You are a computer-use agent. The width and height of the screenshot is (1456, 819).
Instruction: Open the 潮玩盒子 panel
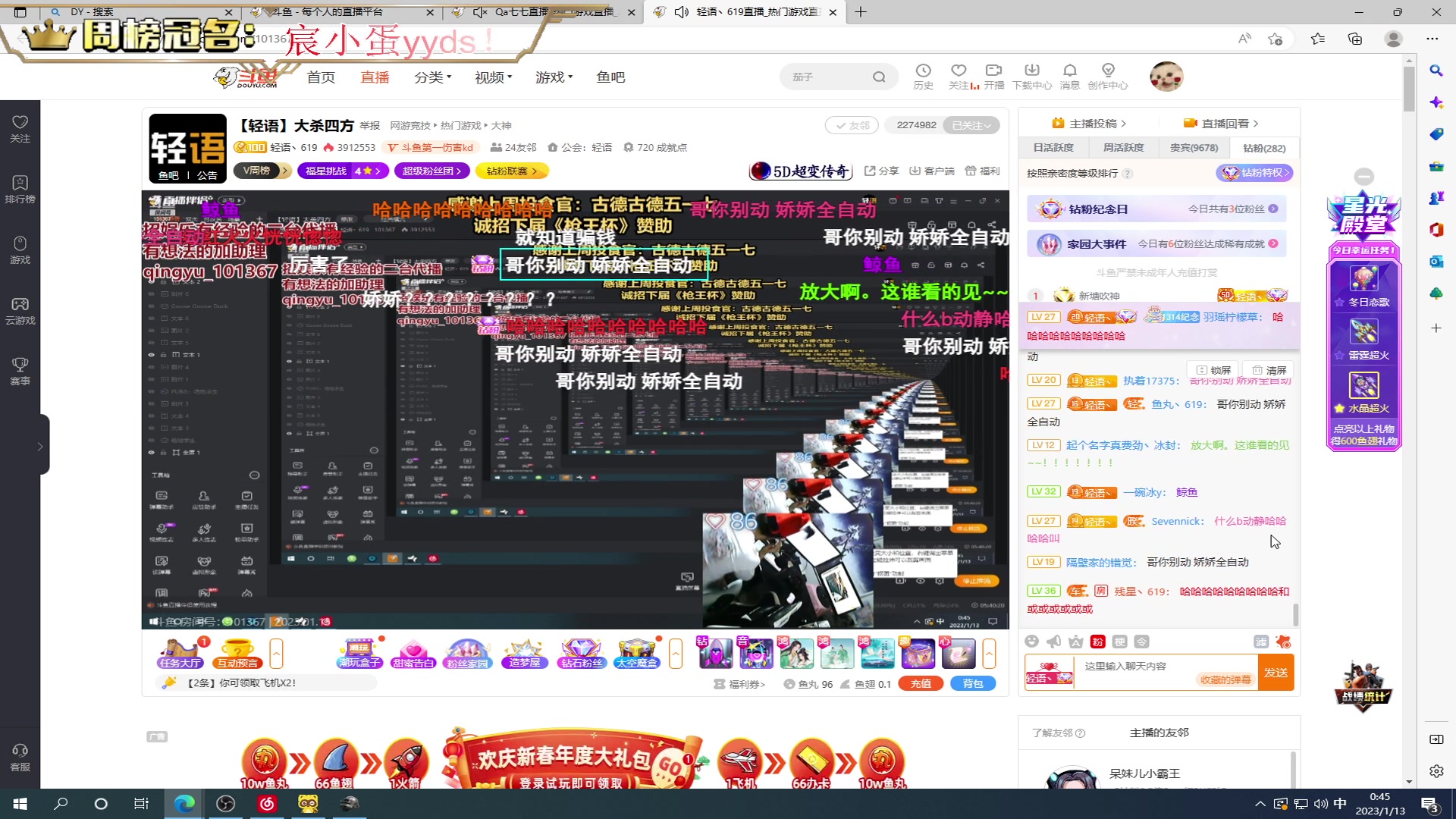point(359,652)
